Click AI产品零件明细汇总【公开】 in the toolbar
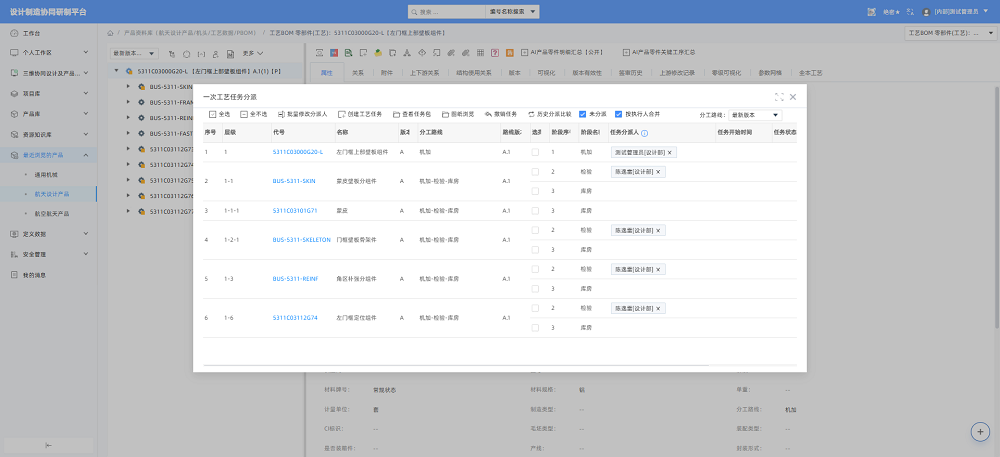The image size is (1000, 457). tap(561, 52)
